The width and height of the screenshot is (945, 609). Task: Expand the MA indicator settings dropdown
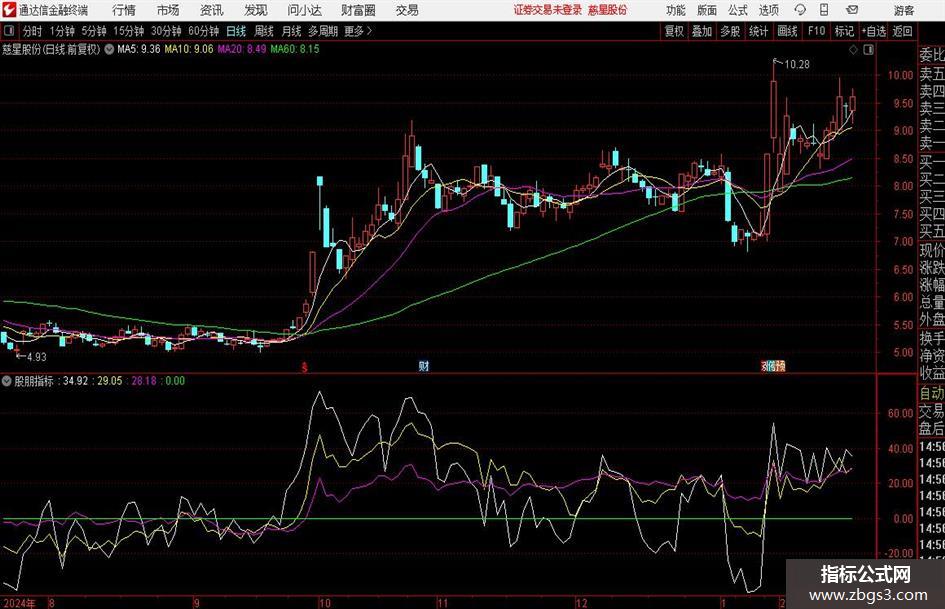[x=109, y=49]
